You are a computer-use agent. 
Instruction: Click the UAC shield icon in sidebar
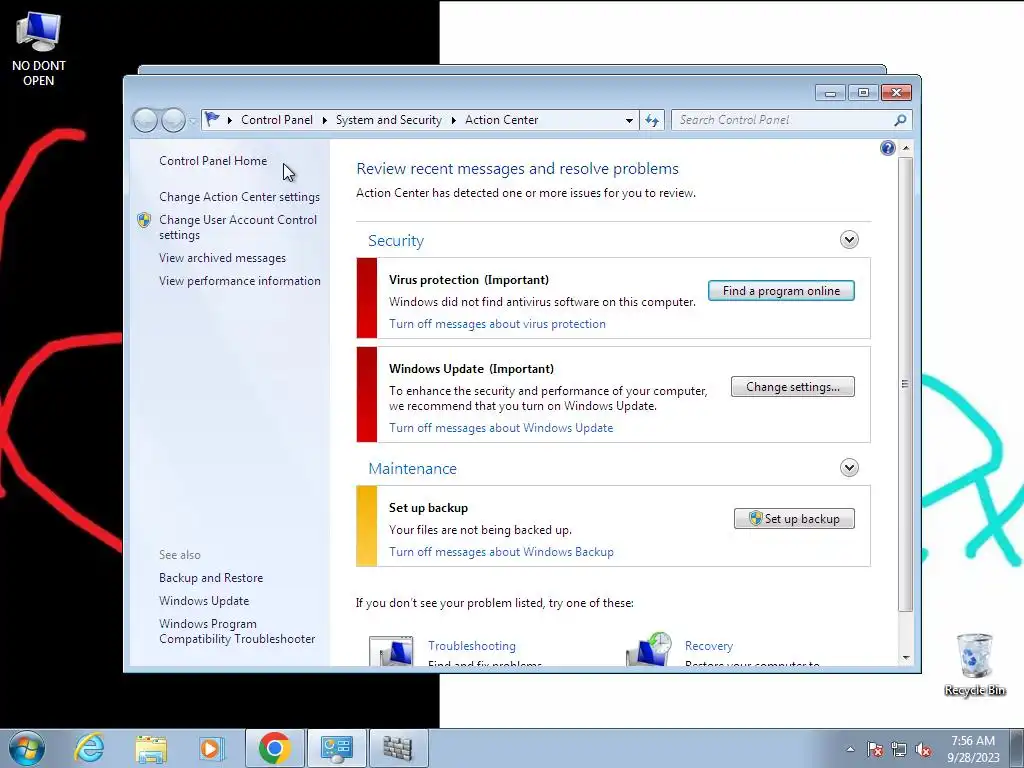coord(144,220)
